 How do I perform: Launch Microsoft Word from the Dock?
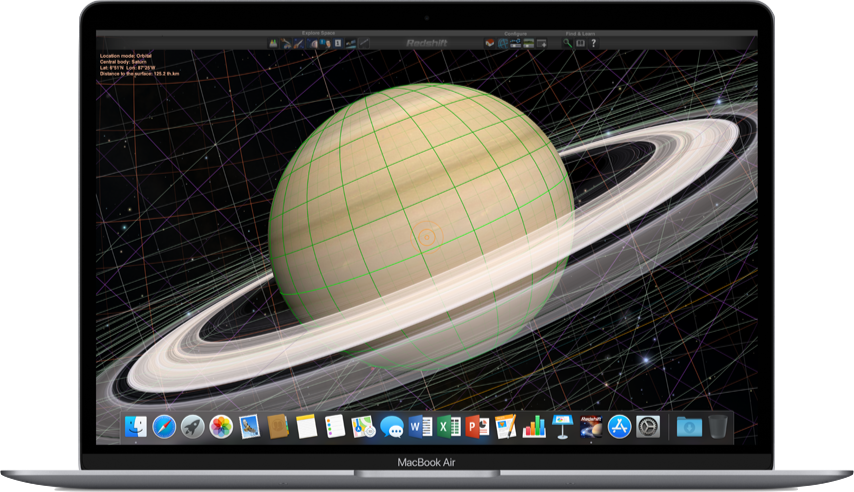[420, 427]
